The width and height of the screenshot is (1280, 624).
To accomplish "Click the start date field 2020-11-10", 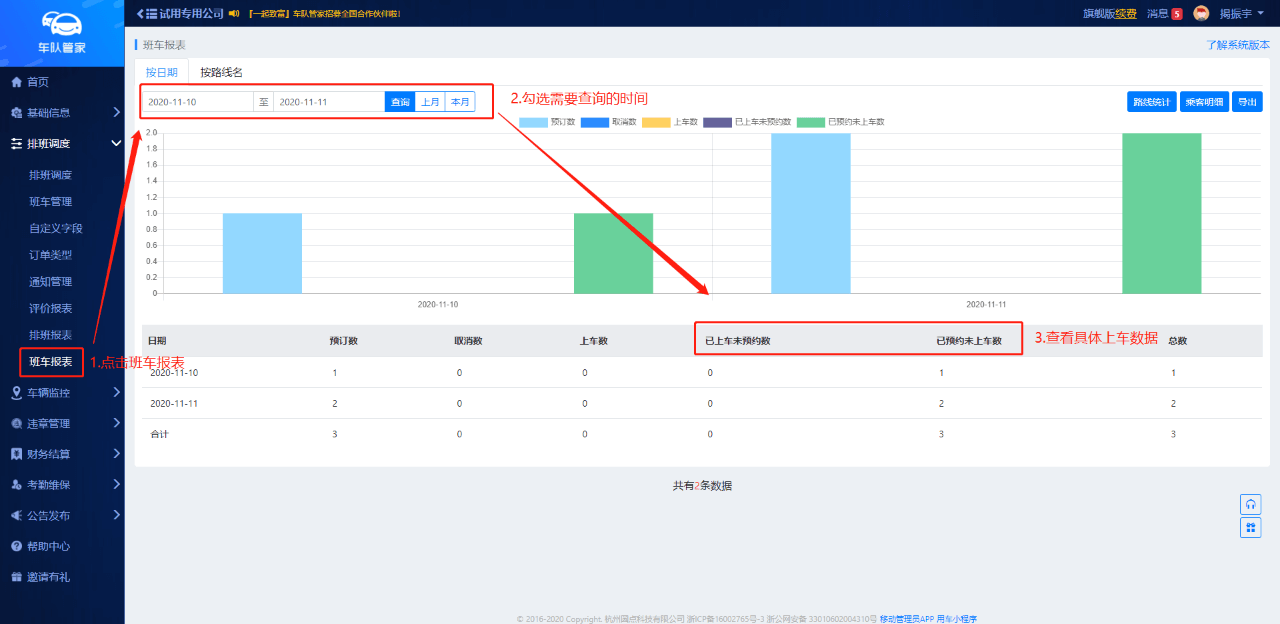I will coord(196,102).
